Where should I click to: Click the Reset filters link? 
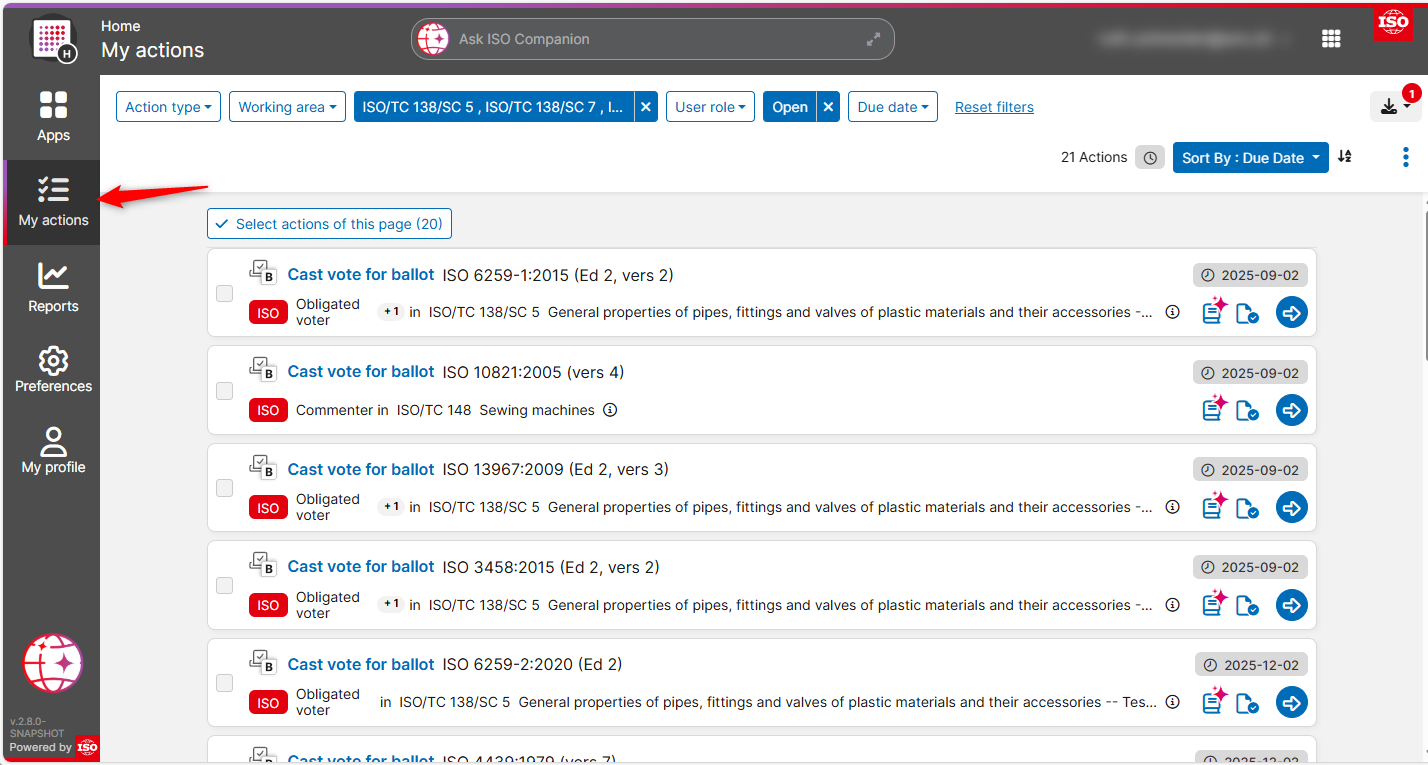(x=994, y=107)
